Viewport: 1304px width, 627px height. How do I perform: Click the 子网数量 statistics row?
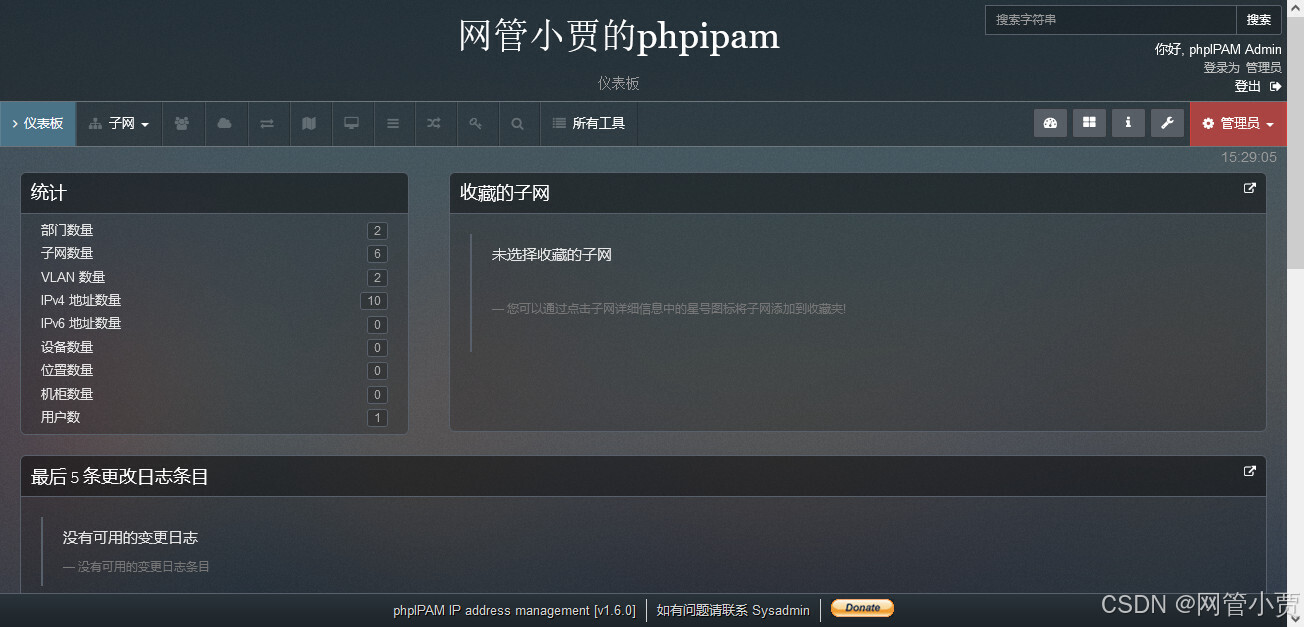[214, 254]
